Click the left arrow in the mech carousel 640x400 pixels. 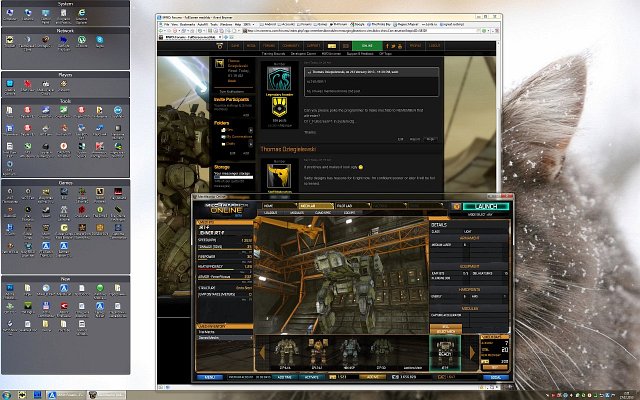point(262,353)
